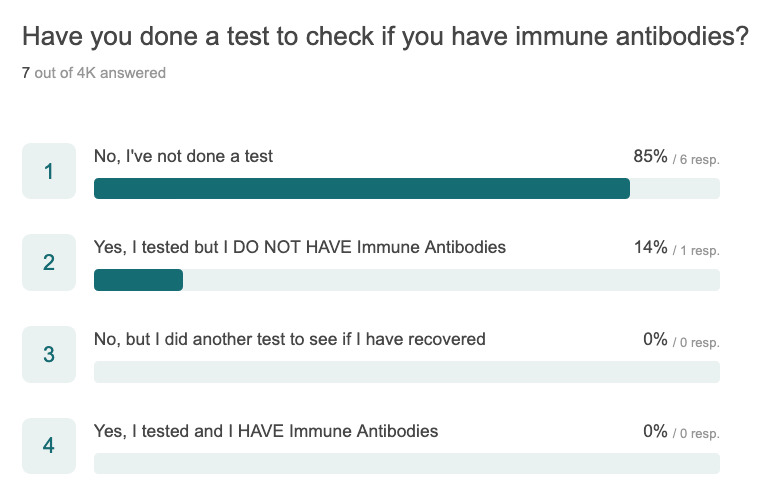
Task: Select "No, but I did another test" label
Action: pos(290,339)
